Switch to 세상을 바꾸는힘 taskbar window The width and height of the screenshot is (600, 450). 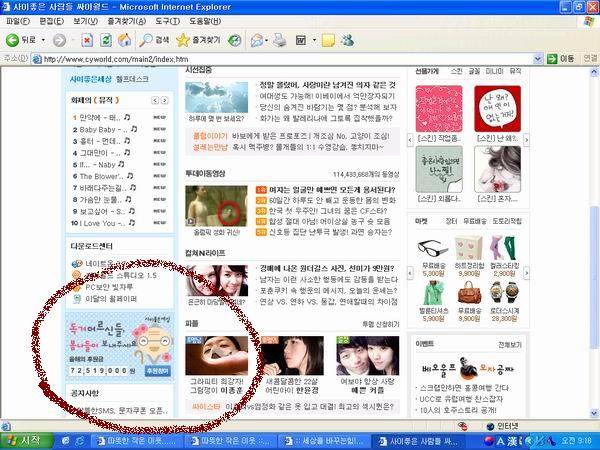(x=325, y=441)
